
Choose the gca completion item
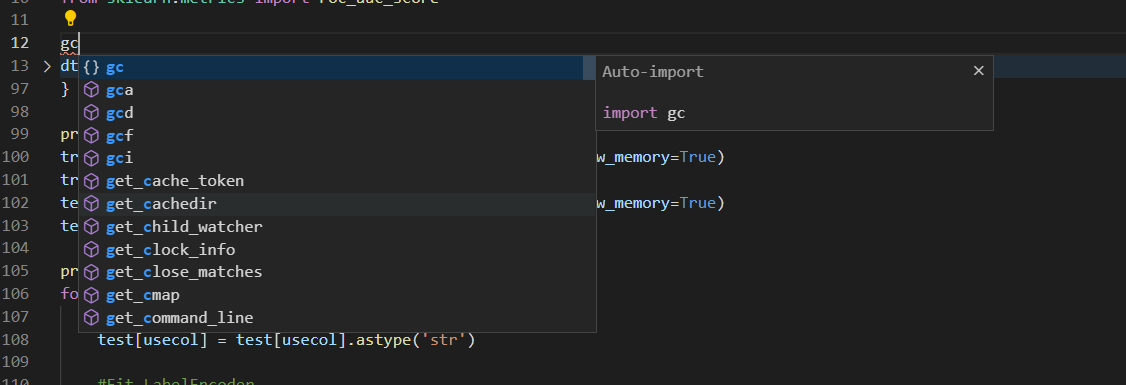[337, 91]
